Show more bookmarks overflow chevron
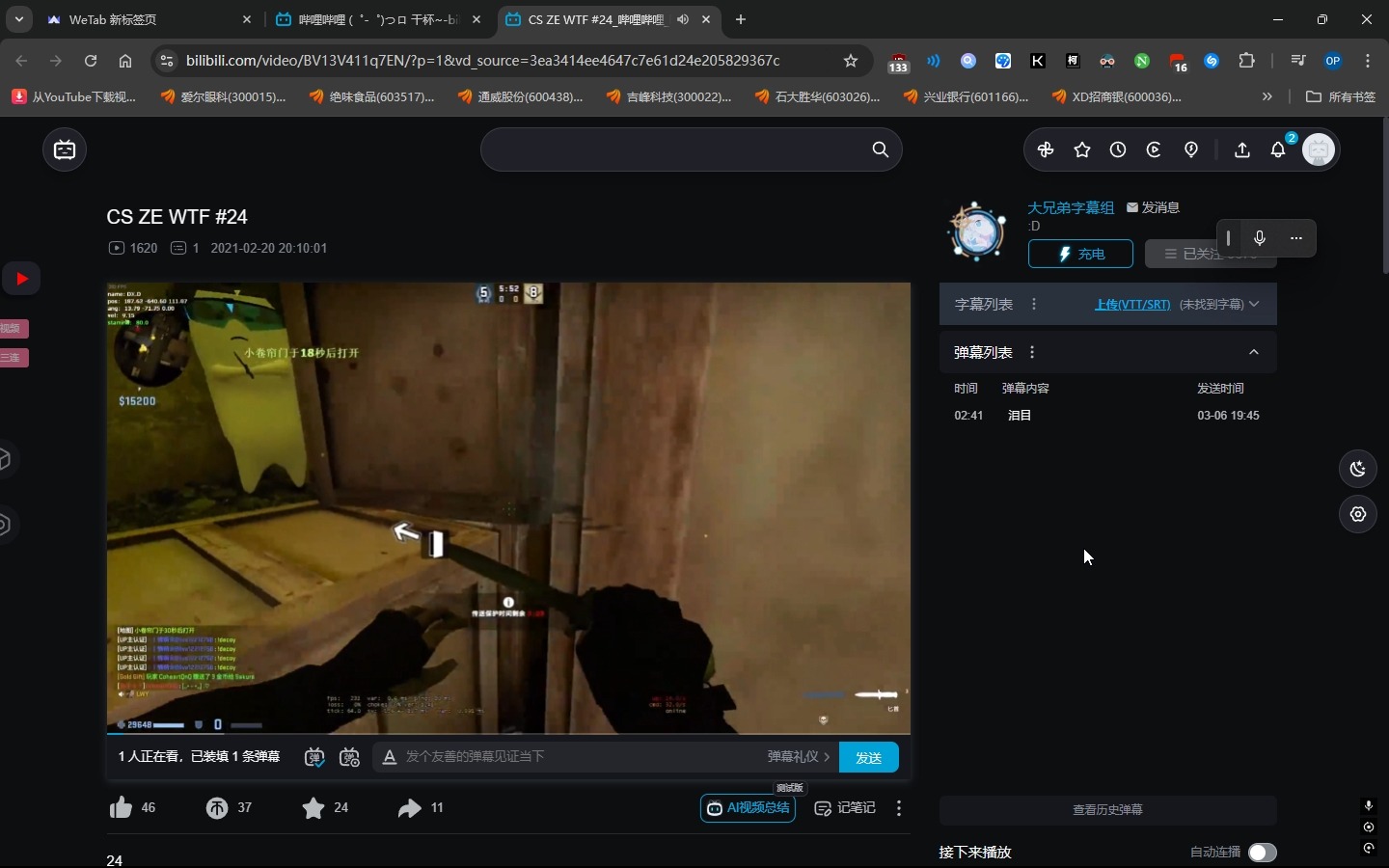The height and width of the screenshot is (868, 1389). pyautogui.click(x=1267, y=96)
